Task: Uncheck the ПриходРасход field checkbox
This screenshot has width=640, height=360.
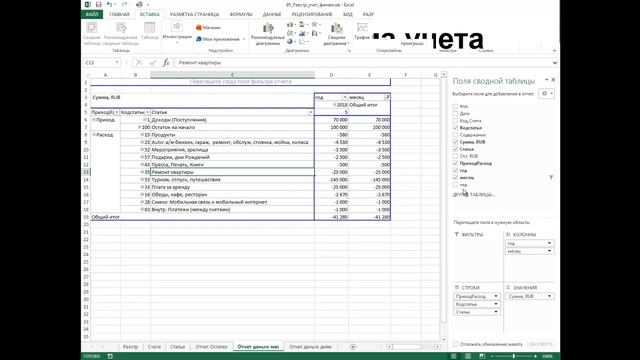Action: 455,163
